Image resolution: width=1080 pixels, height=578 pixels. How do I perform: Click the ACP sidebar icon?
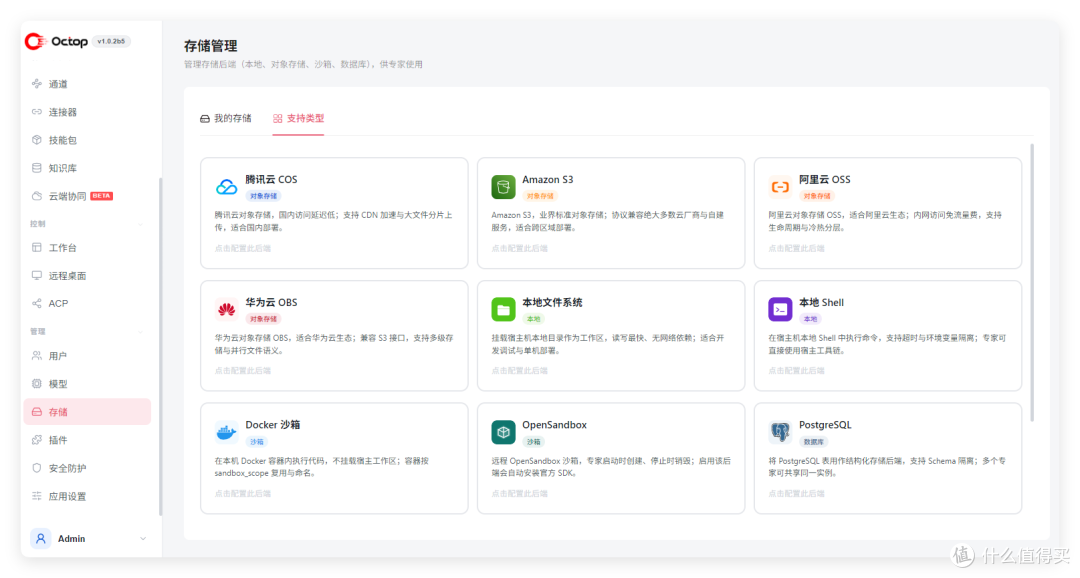tap(37, 303)
